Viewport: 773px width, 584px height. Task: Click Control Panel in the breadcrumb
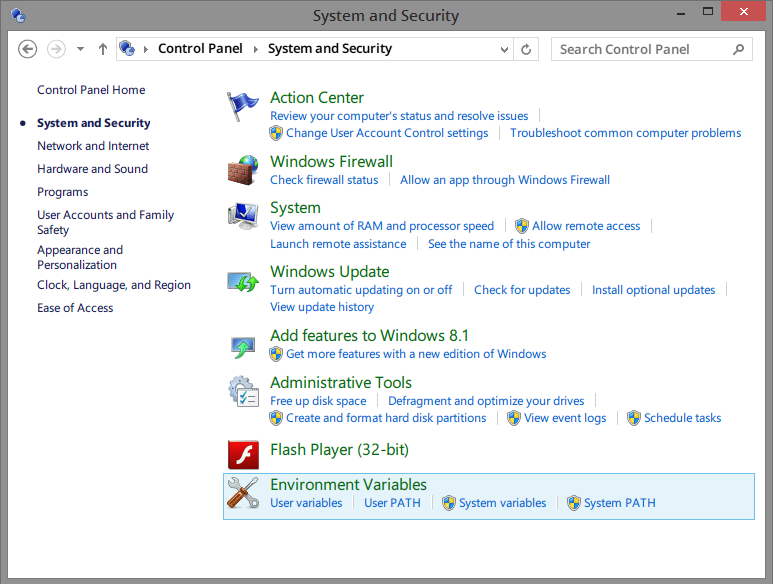(200, 49)
